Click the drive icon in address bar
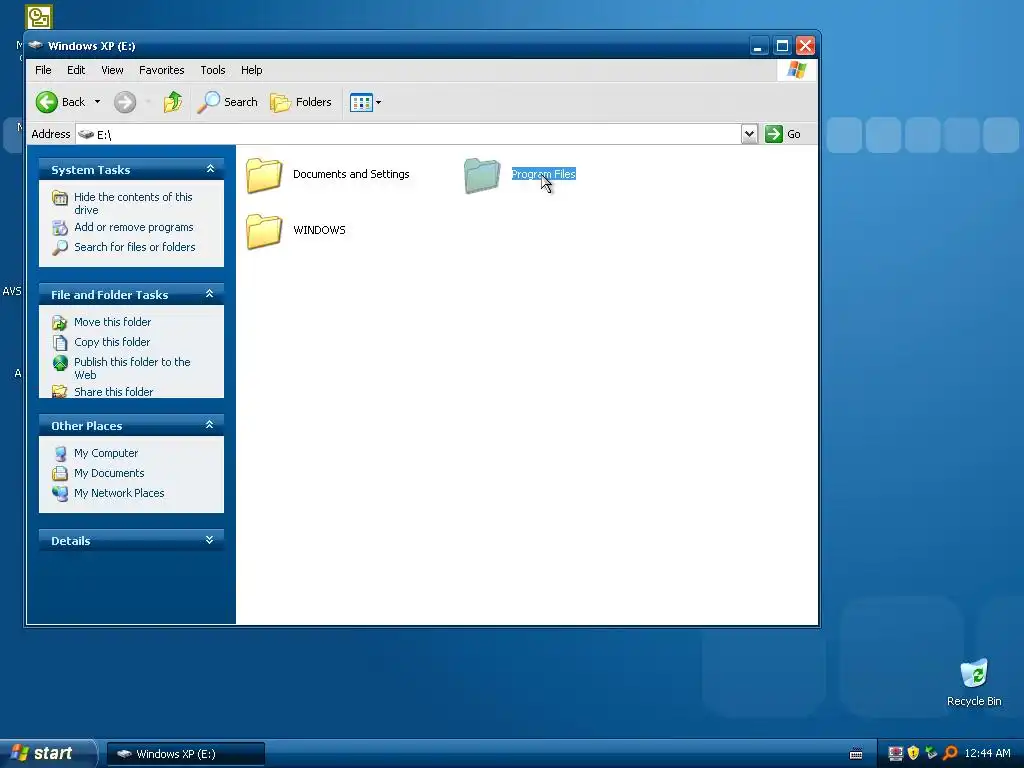The image size is (1024, 768). click(86, 135)
